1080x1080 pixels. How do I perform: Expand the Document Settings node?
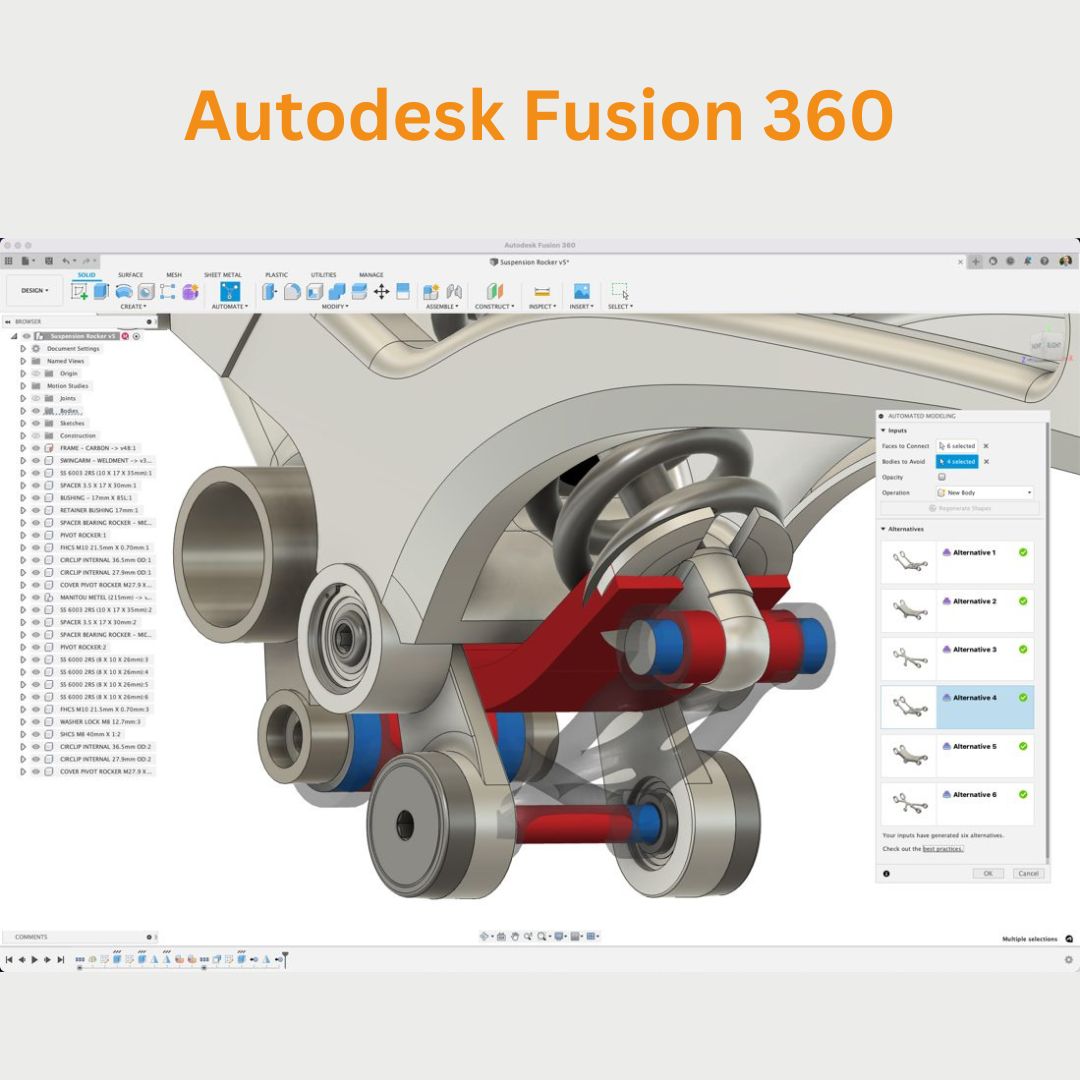(23, 349)
